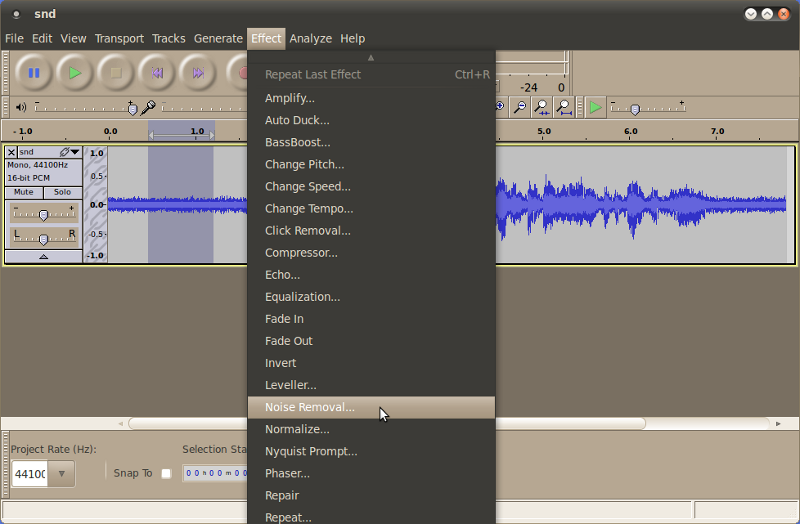Click Play-at-speed green arrow
The image size is (800, 524).
coord(595,107)
